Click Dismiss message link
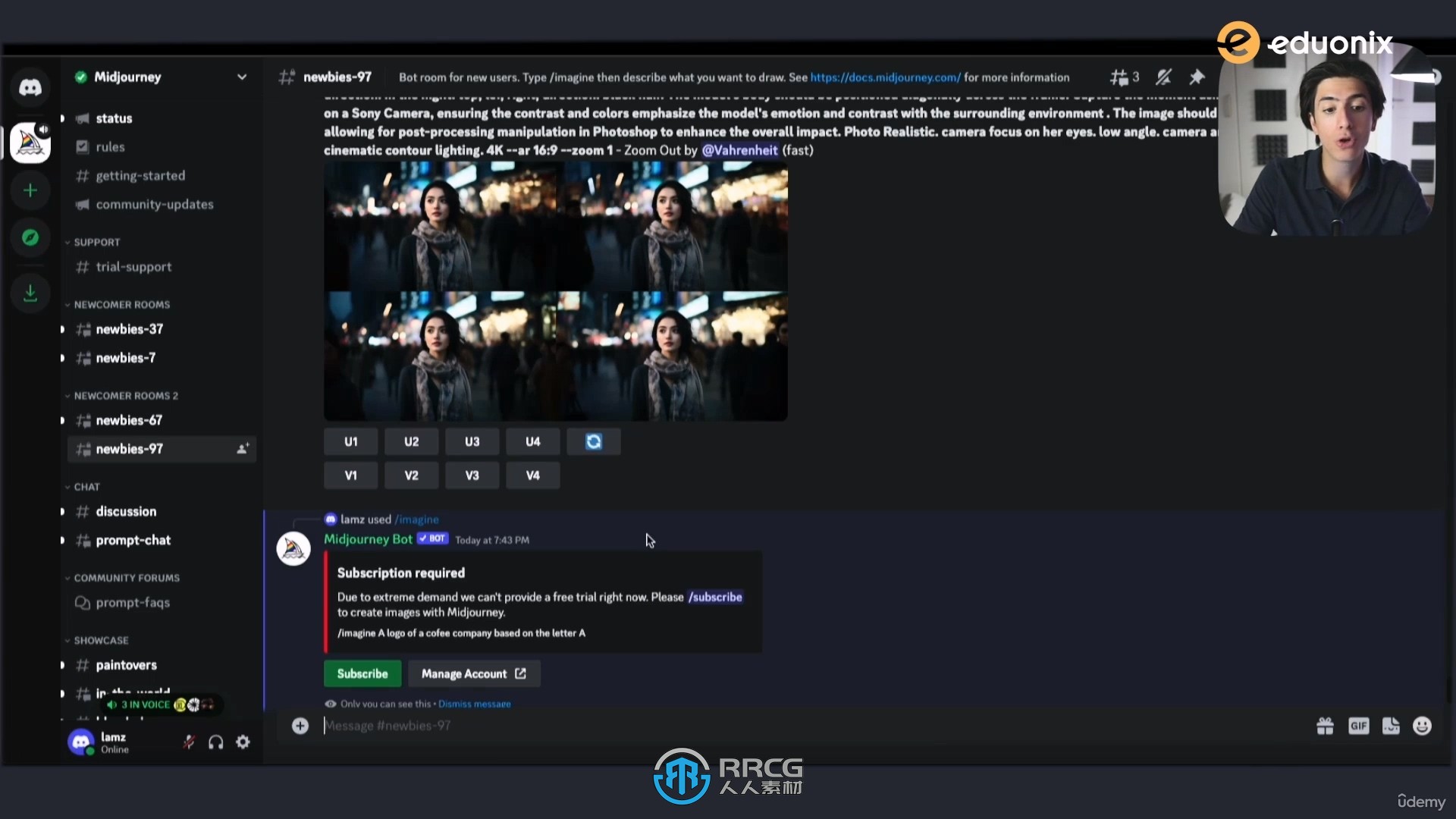The width and height of the screenshot is (1456, 819). tap(475, 704)
